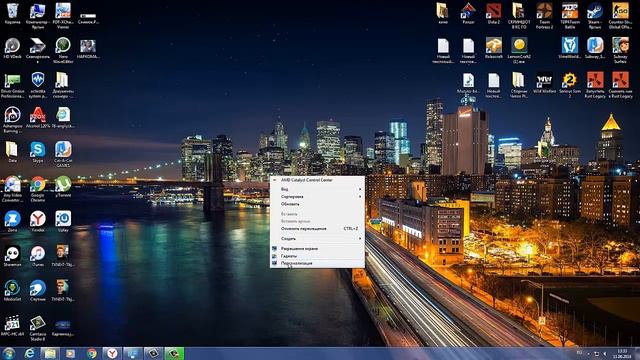Image resolution: width=640 pixels, height=360 pixels.
Task: Expand the Создать submenu arrow
Action: [x=360, y=238]
